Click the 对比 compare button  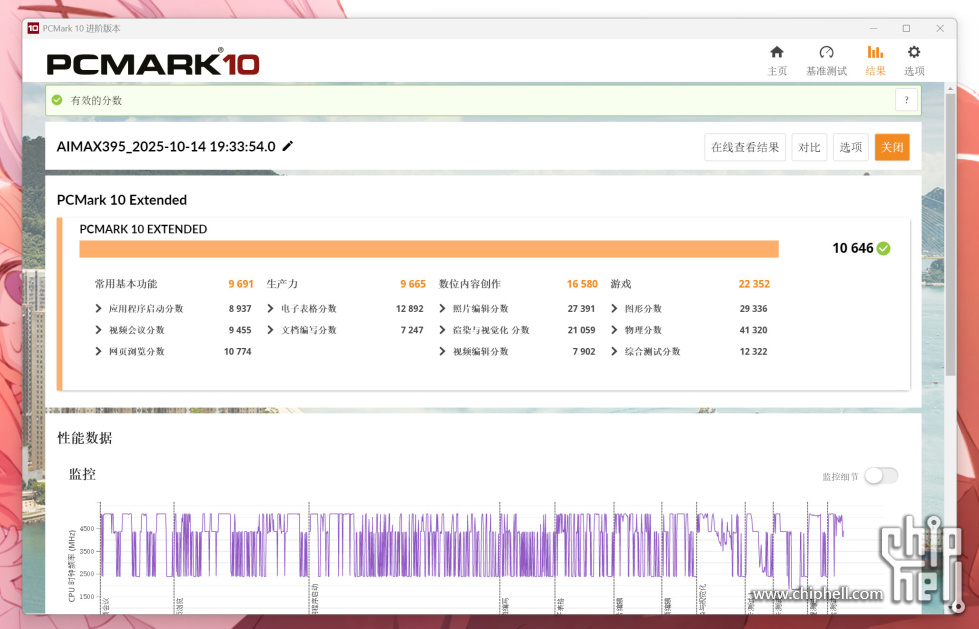click(808, 147)
